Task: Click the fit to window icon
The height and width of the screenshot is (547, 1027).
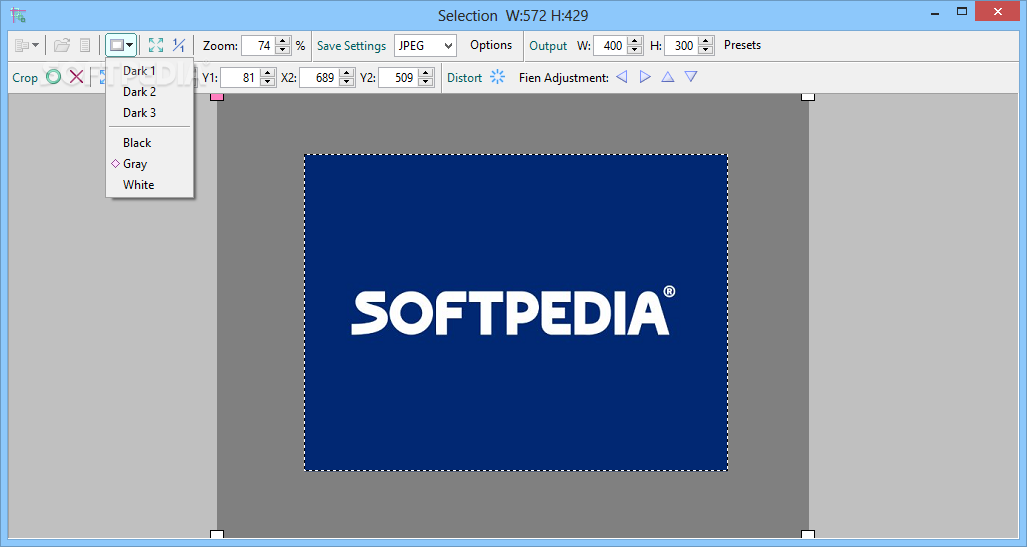Action: (x=156, y=45)
